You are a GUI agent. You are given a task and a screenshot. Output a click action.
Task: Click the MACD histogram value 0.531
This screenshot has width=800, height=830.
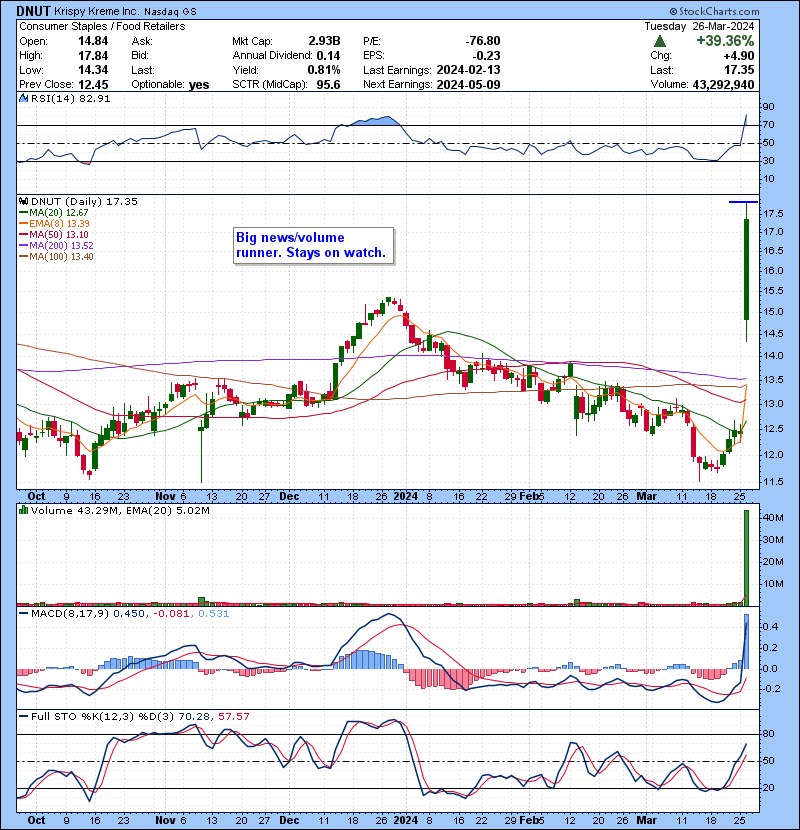213,614
